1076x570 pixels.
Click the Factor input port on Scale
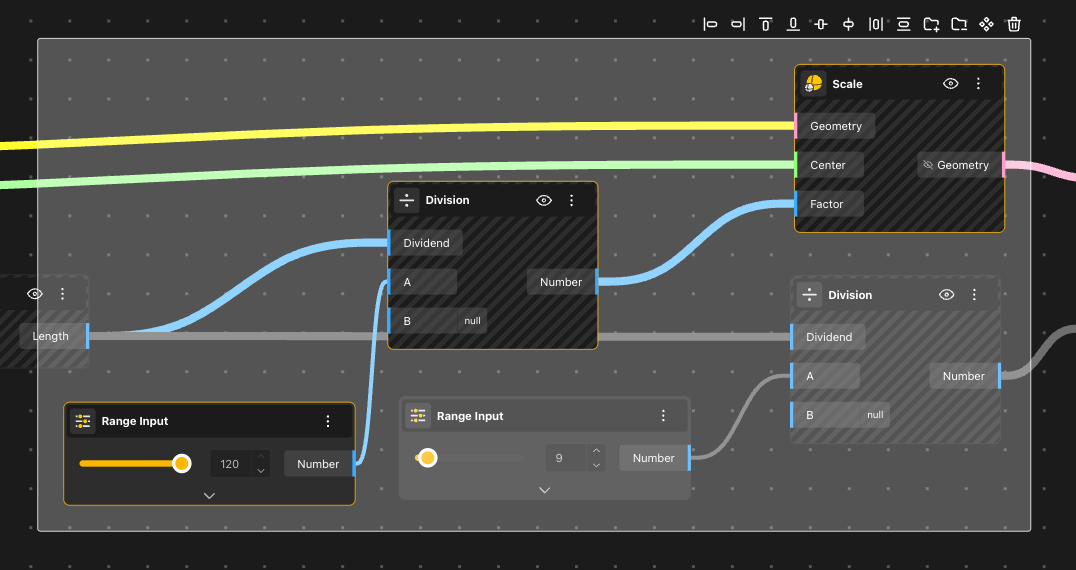(797, 204)
